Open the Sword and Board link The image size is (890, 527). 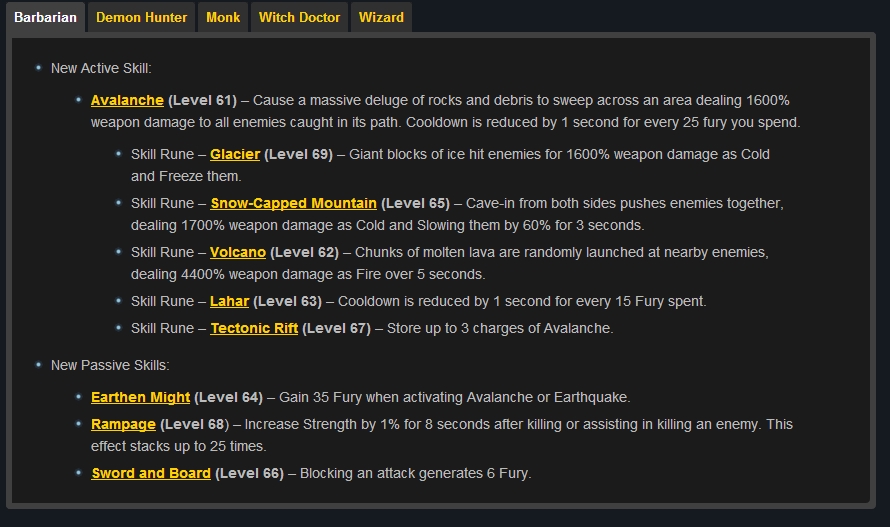pyautogui.click(x=151, y=473)
